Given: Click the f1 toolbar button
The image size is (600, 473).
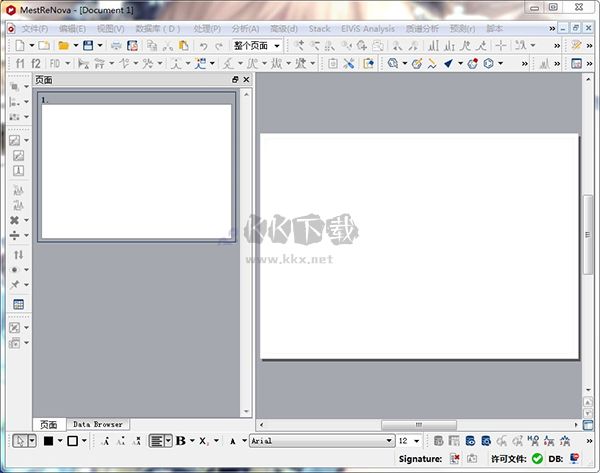Looking at the screenshot, I should 22,63.
